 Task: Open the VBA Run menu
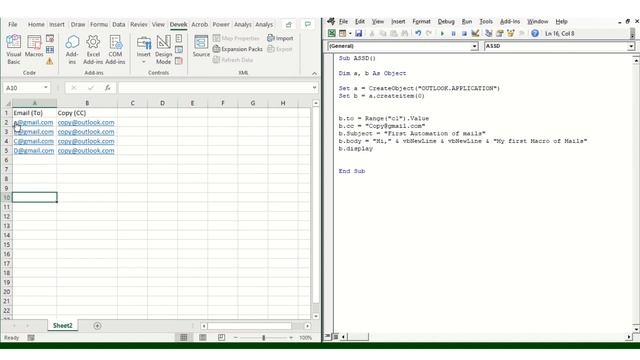tap(467, 22)
